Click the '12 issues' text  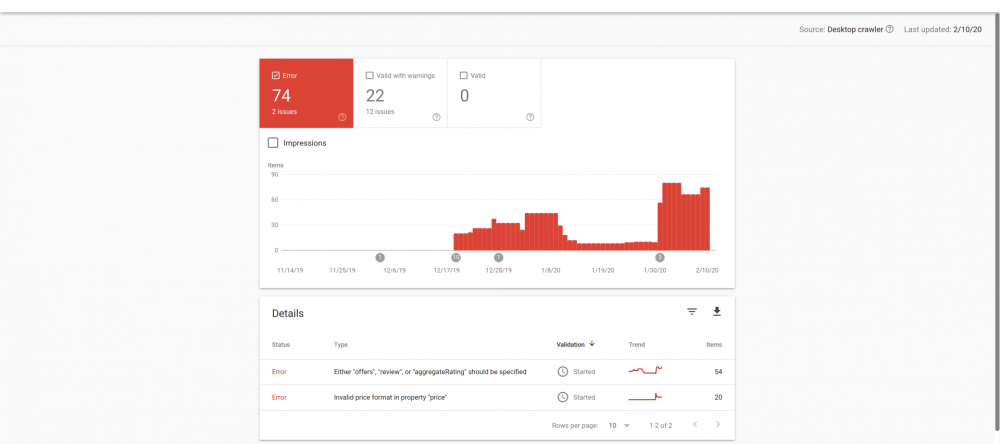(379, 112)
